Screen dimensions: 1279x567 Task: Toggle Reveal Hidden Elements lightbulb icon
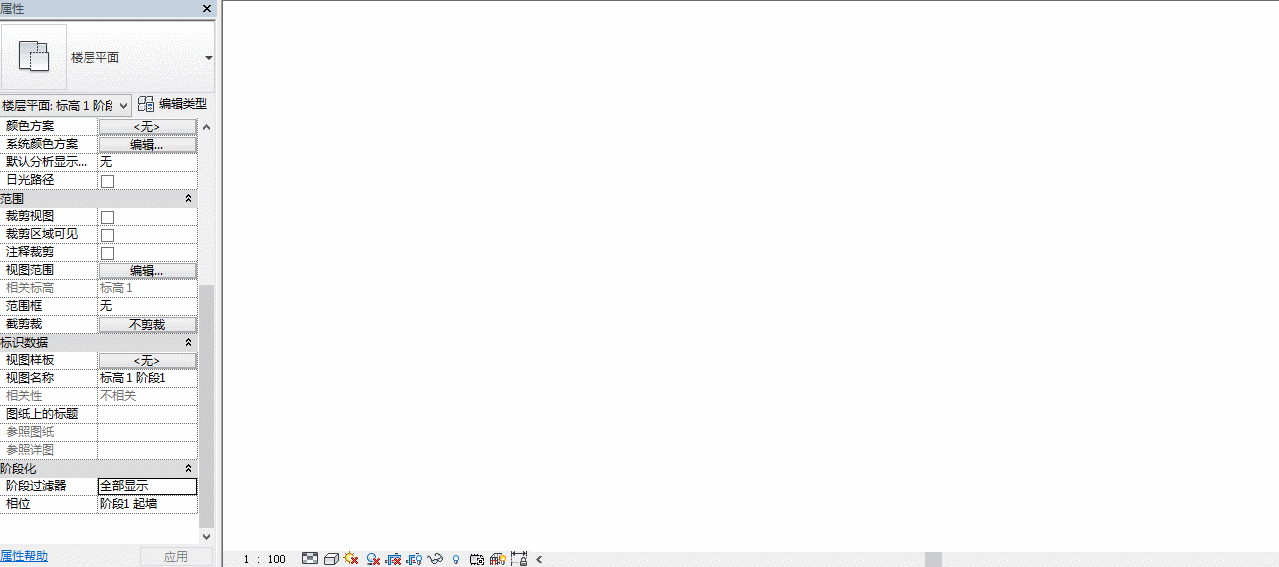tap(456, 559)
